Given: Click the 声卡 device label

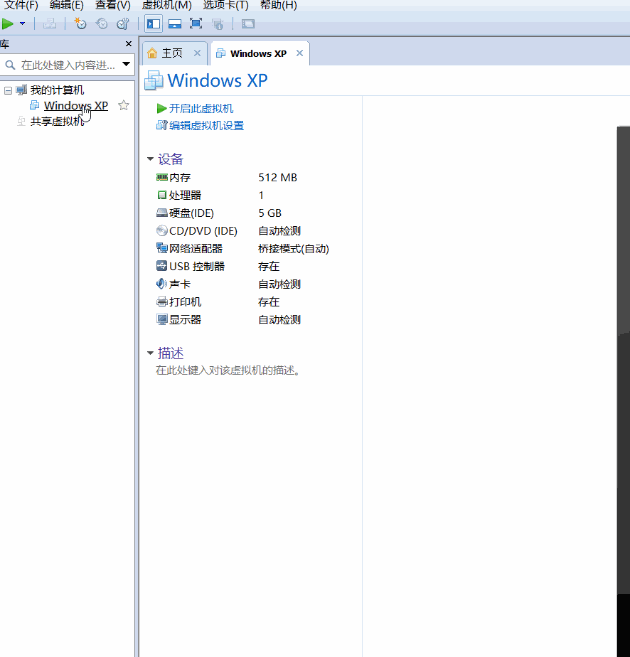Looking at the screenshot, I should coord(180,284).
